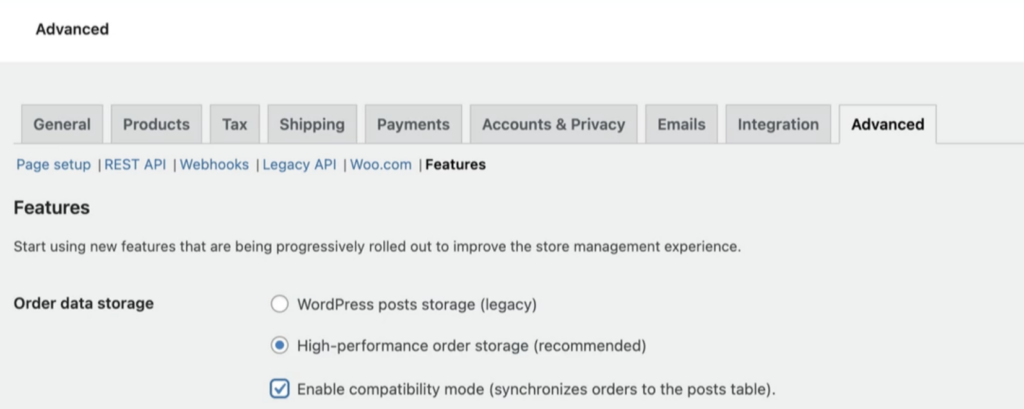Screen dimensions: 1024x409
Task: Switch to the Emails tab
Action: click(681, 125)
